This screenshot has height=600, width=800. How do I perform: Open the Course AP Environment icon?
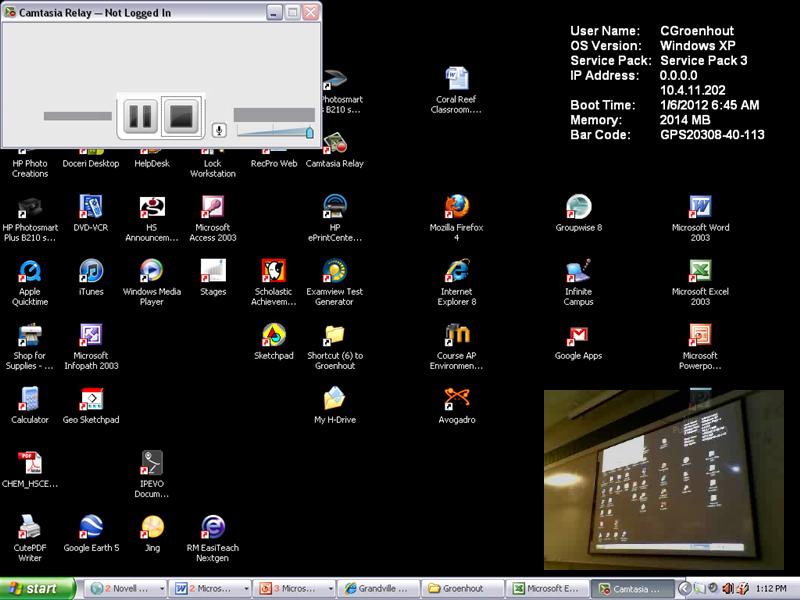coord(456,347)
